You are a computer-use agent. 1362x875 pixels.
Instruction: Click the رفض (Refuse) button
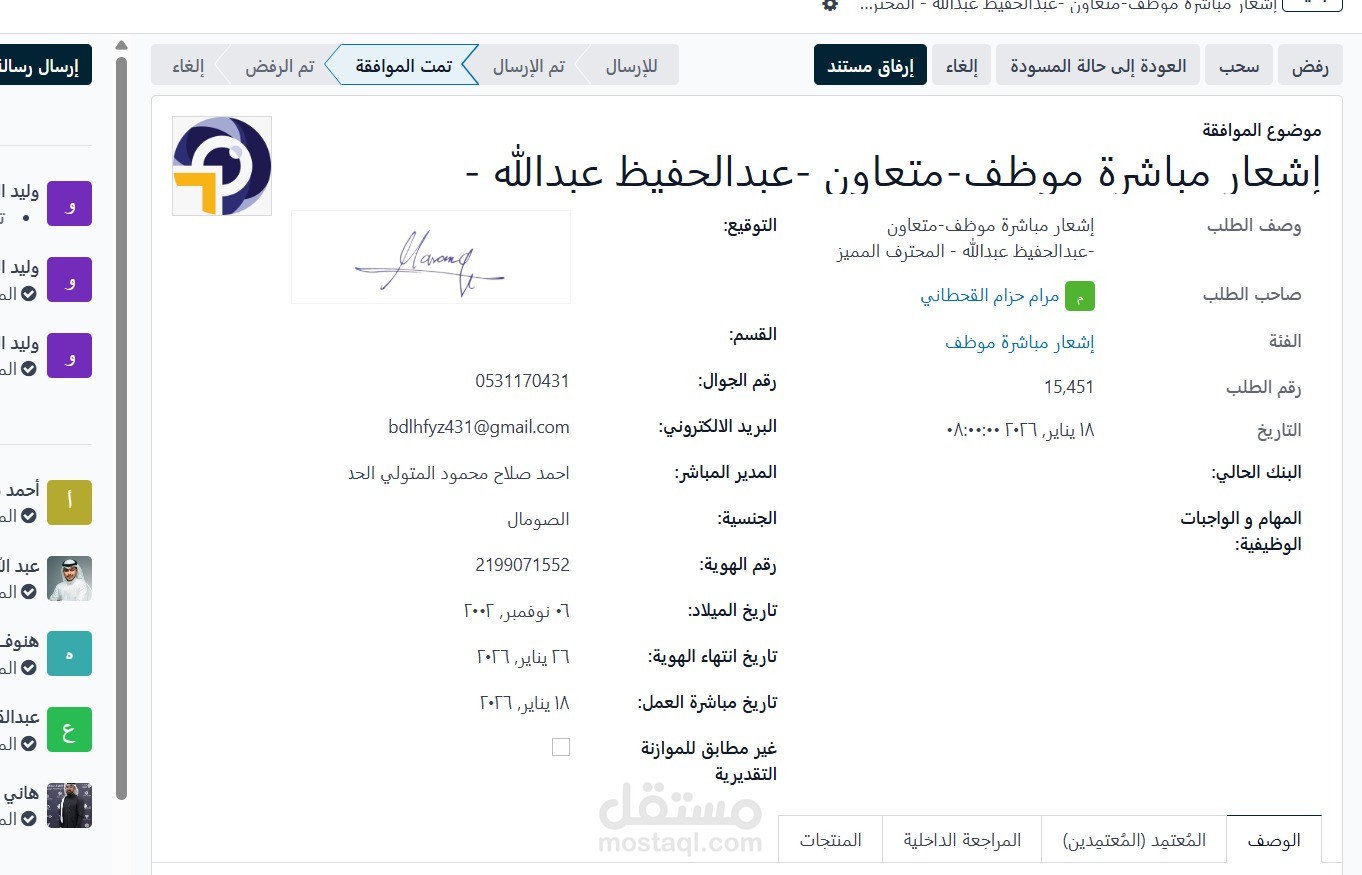(1310, 65)
